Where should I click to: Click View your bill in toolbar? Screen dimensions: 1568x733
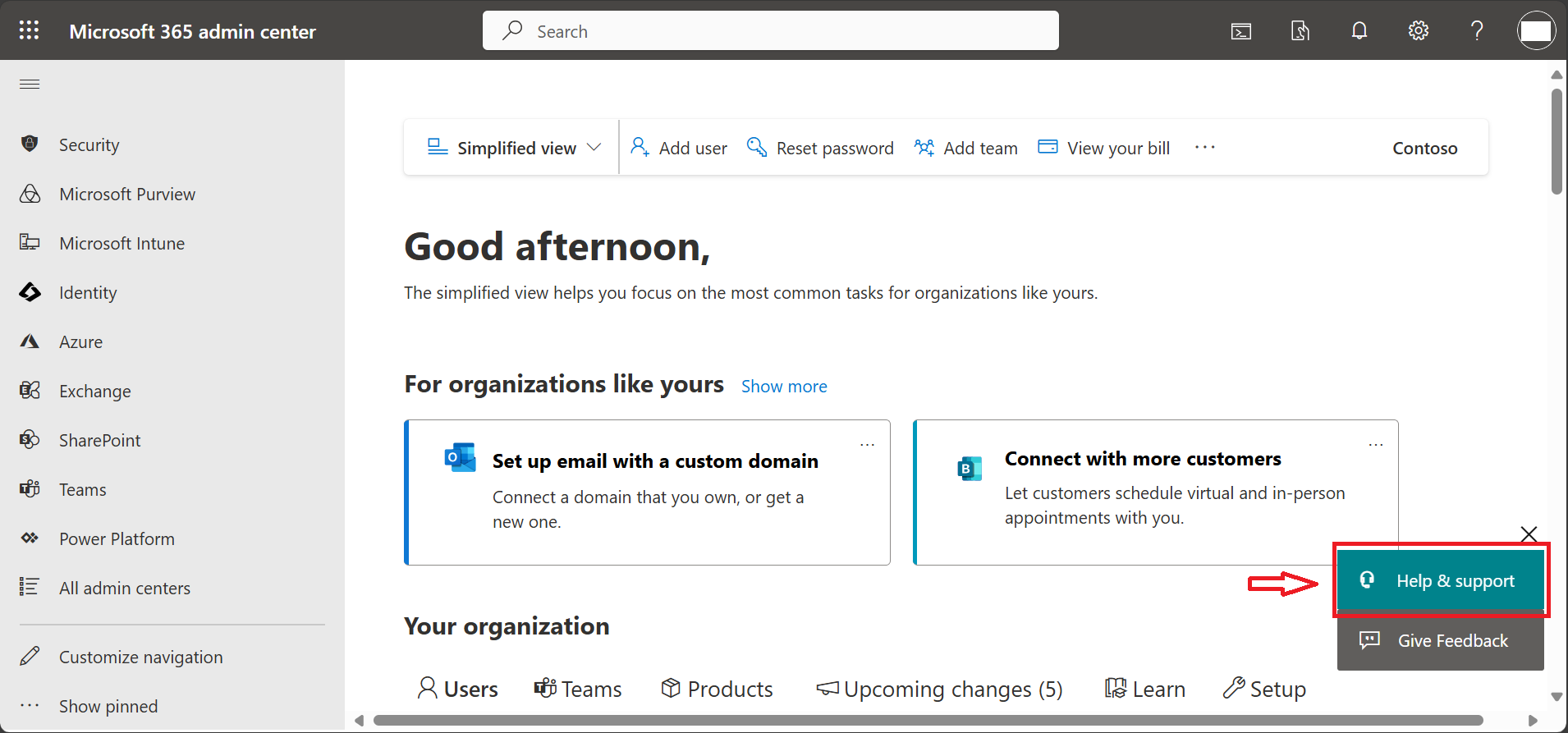(1104, 148)
